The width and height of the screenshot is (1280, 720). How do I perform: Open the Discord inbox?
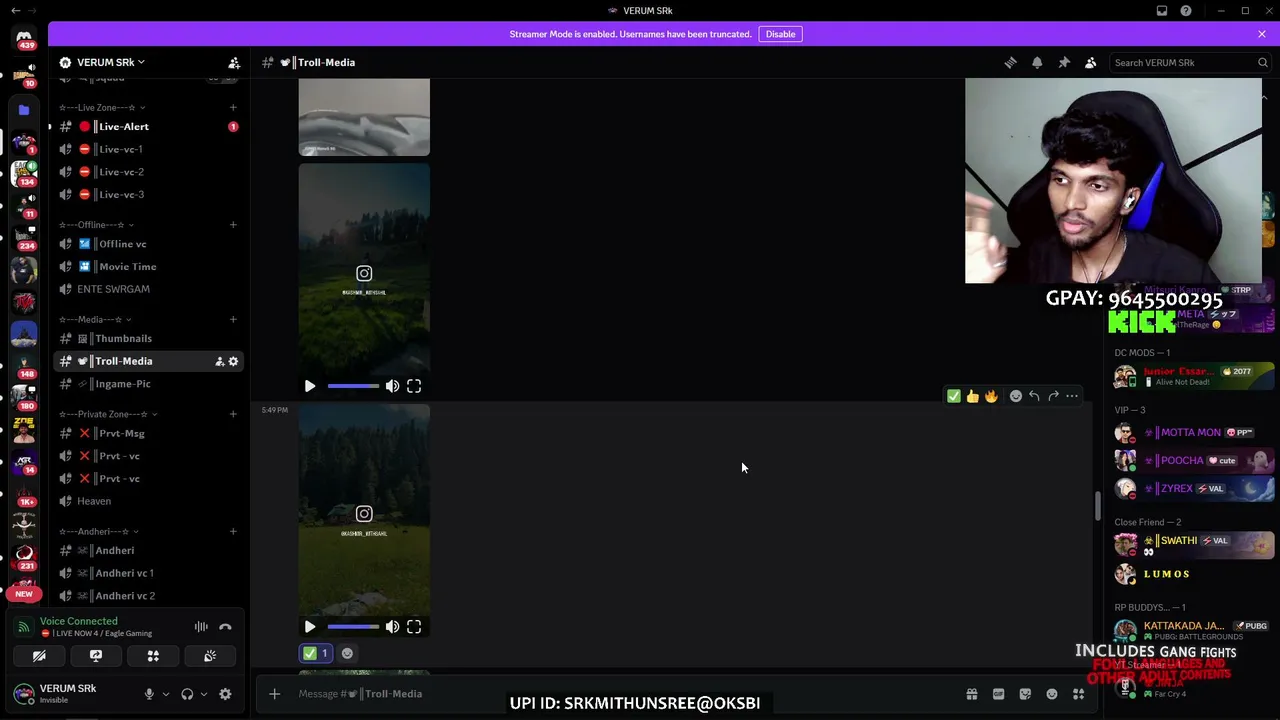pyautogui.click(x=1162, y=11)
